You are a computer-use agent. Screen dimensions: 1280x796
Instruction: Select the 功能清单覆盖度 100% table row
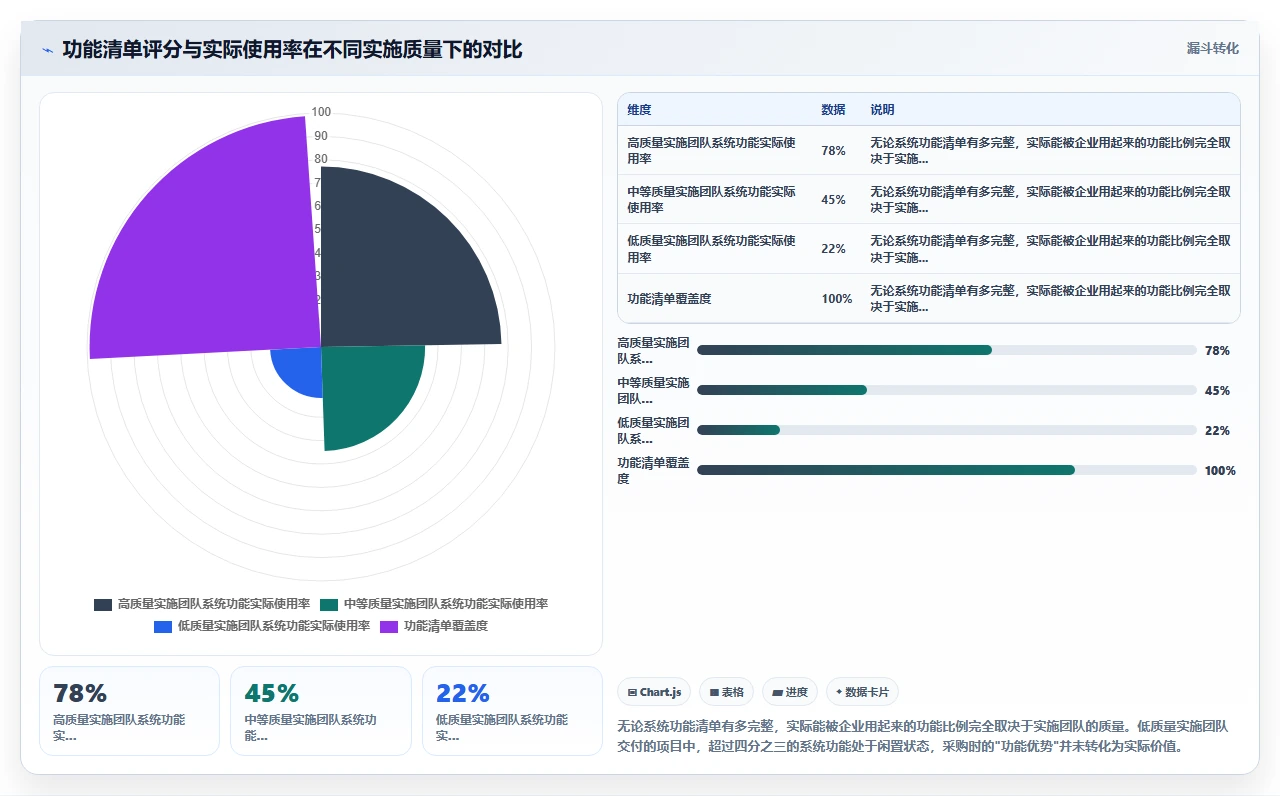[x=928, y=298]
